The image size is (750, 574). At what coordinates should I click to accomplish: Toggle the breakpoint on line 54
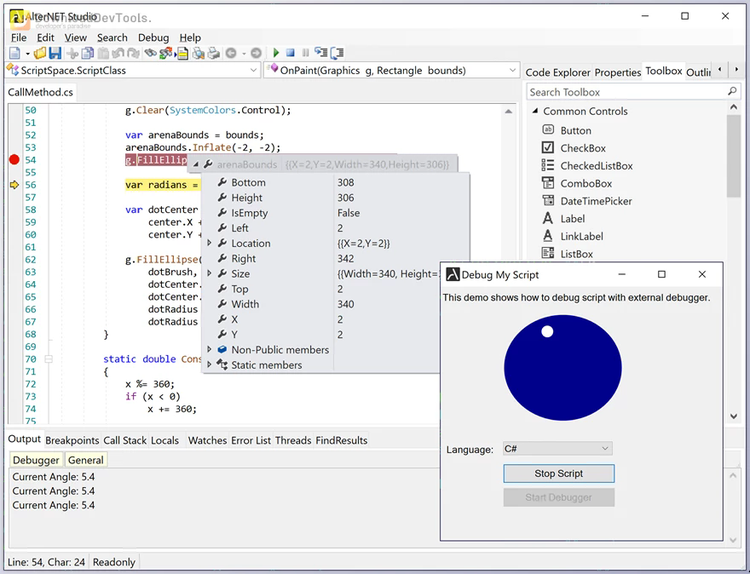click(14, 160)
